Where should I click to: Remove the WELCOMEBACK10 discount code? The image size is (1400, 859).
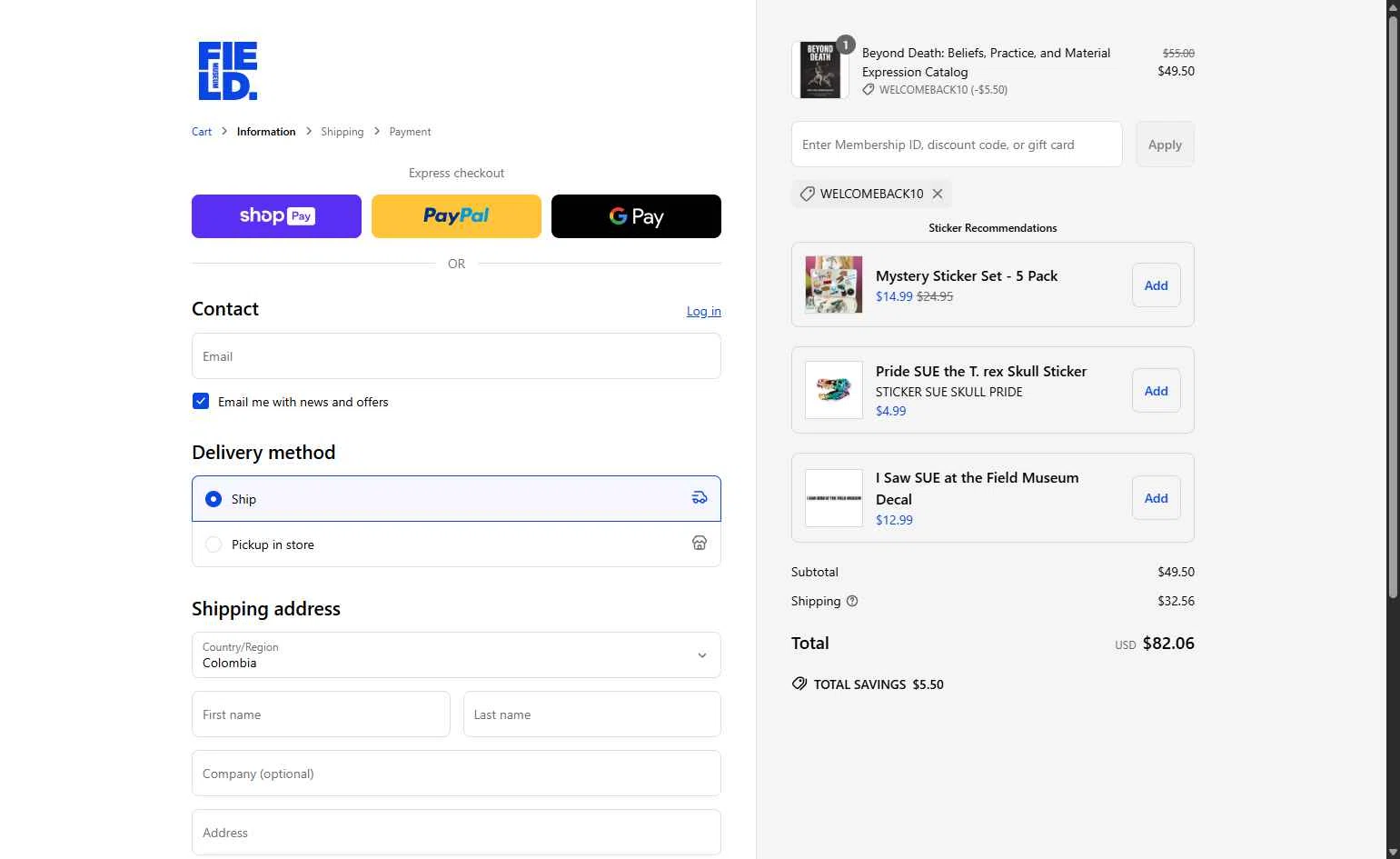pos(938,194)
